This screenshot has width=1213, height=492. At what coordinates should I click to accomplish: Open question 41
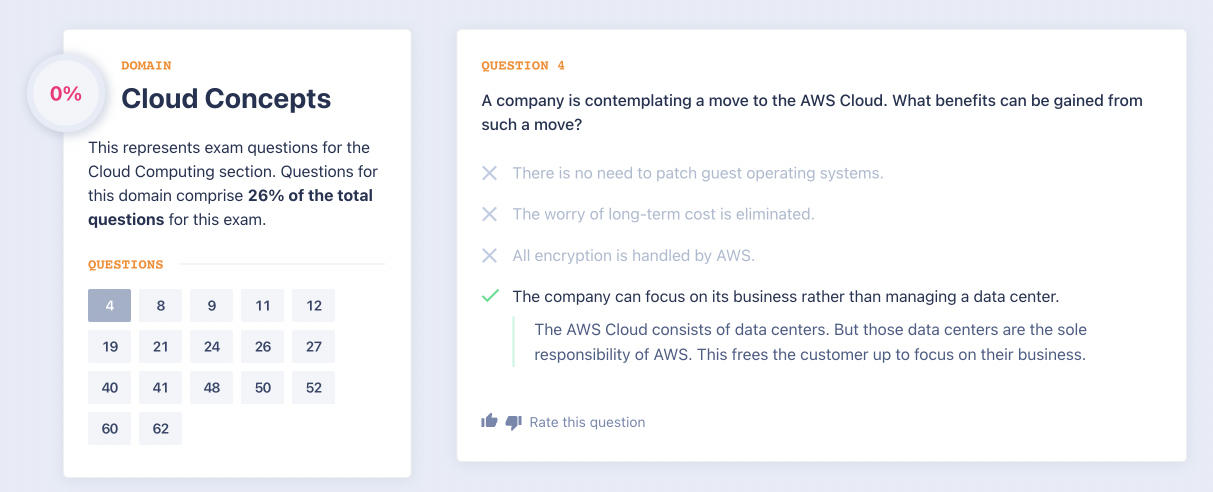[160, 387]
